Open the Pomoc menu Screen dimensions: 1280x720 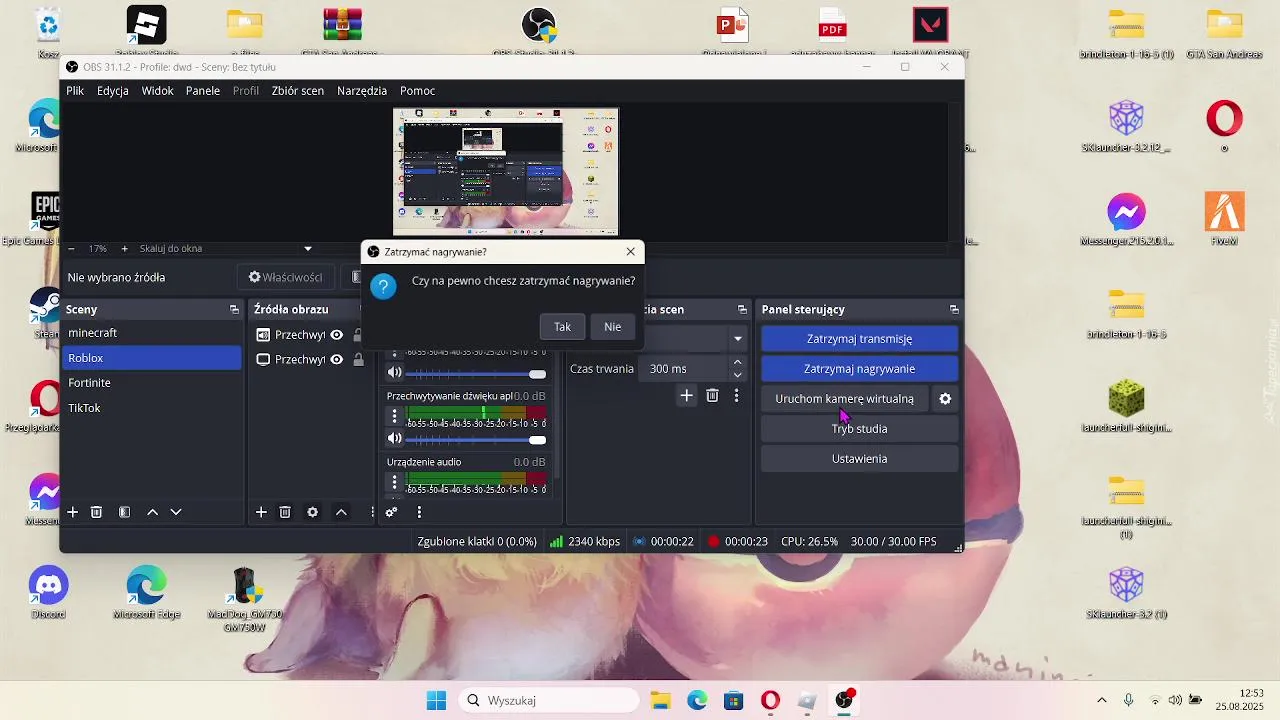(418, 91)
